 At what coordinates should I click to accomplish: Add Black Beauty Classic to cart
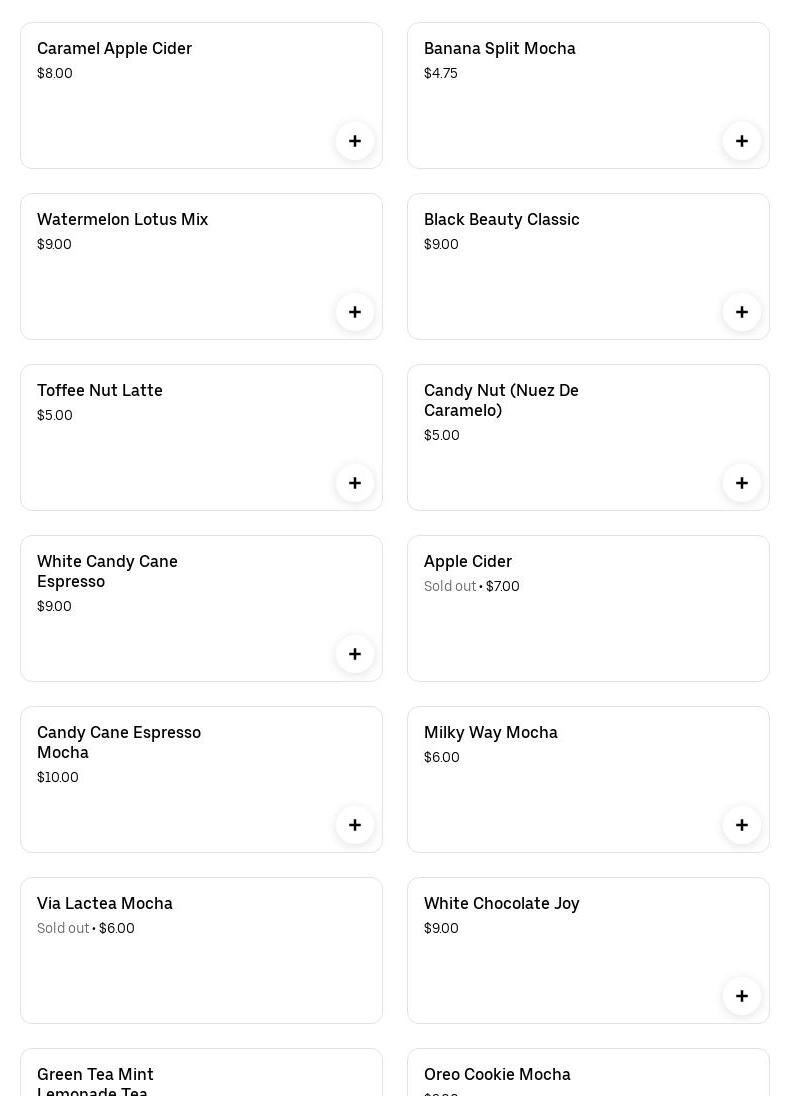tap(742, 312)
